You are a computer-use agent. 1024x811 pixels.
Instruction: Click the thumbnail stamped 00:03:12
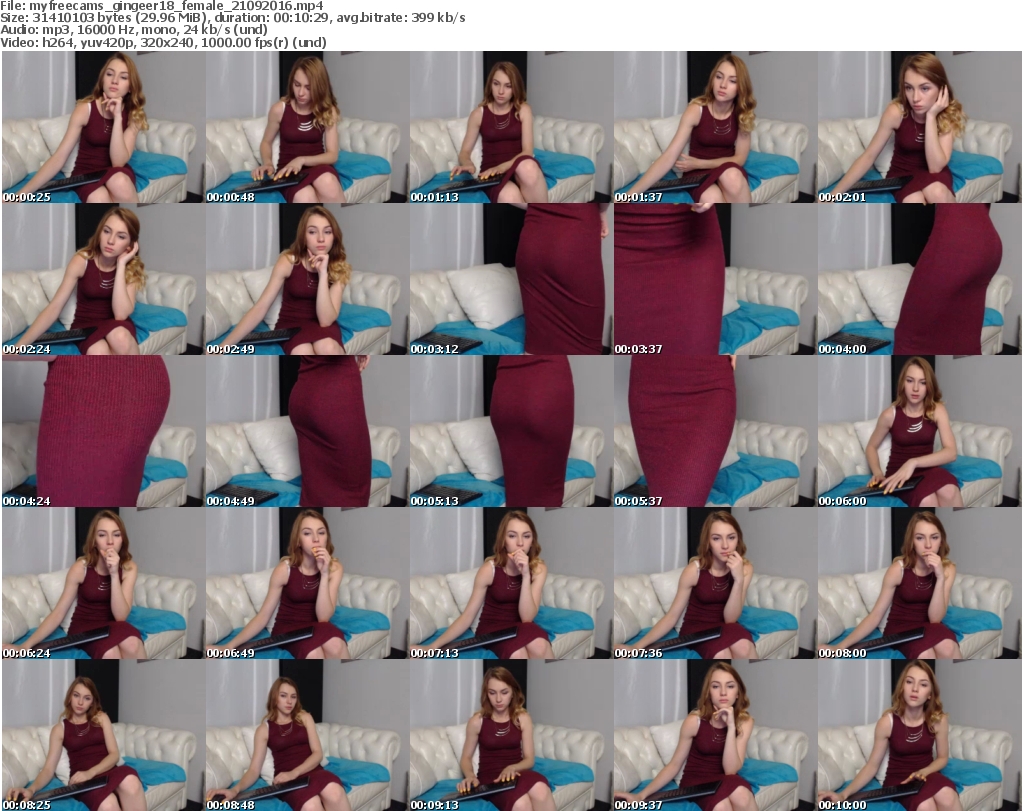tap(511, 279)
